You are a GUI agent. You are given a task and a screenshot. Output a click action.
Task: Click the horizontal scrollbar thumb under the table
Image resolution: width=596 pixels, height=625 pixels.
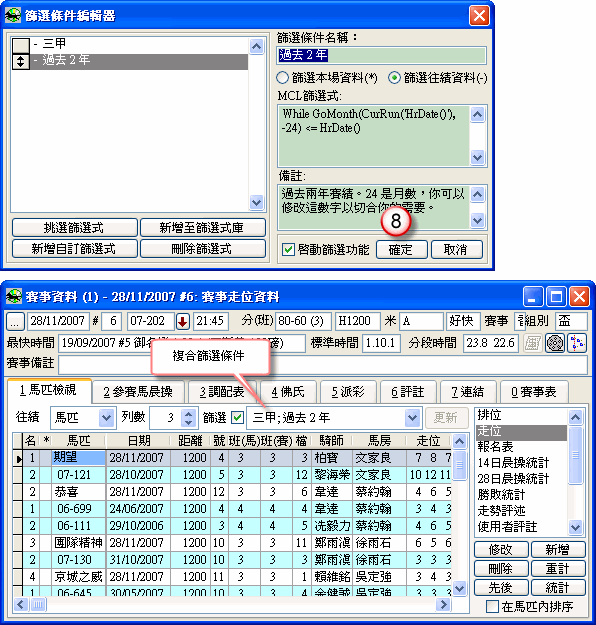coord(38,605)
